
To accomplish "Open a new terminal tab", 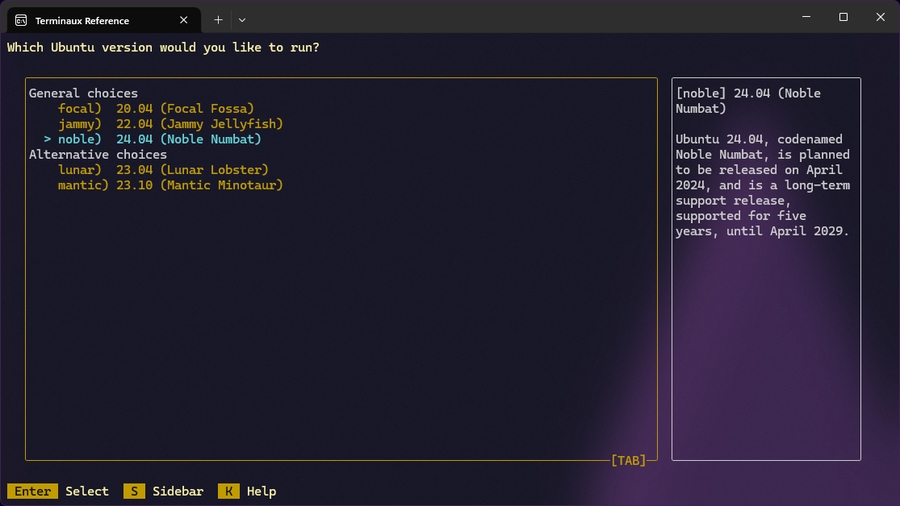I will click(218, 19).
